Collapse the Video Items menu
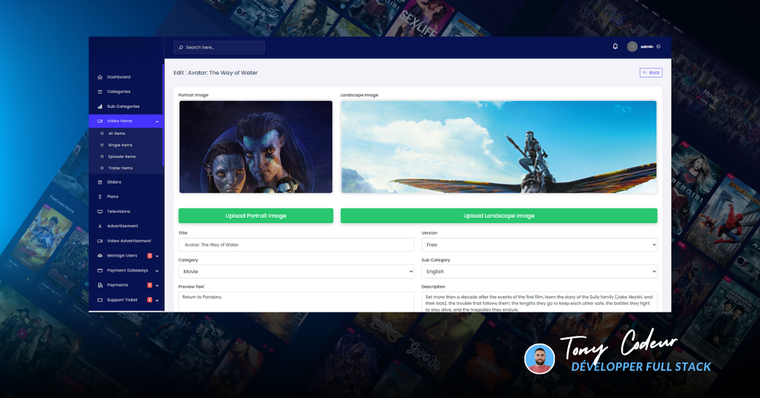The height and width of the screenshot is (398, 760). click(x=157, y=121)
